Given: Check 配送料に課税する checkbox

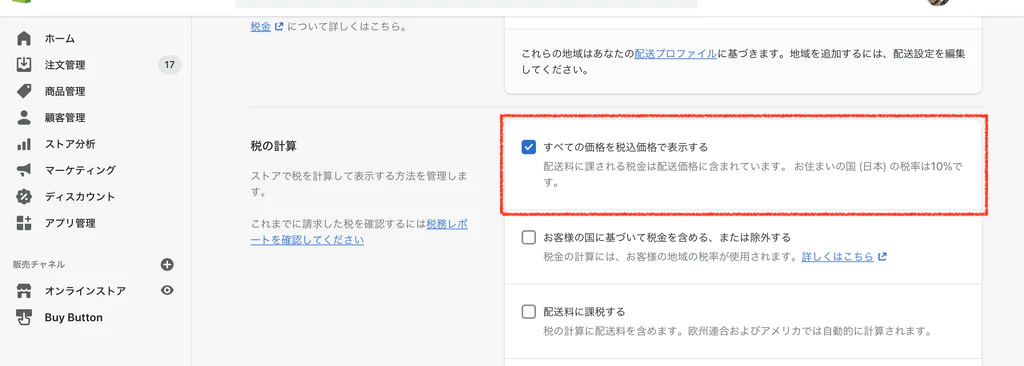Looking at the screenshot, I should click(529, 312).
